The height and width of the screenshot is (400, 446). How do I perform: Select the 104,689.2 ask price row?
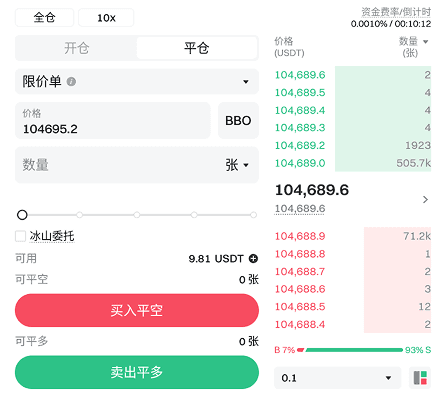353,145
